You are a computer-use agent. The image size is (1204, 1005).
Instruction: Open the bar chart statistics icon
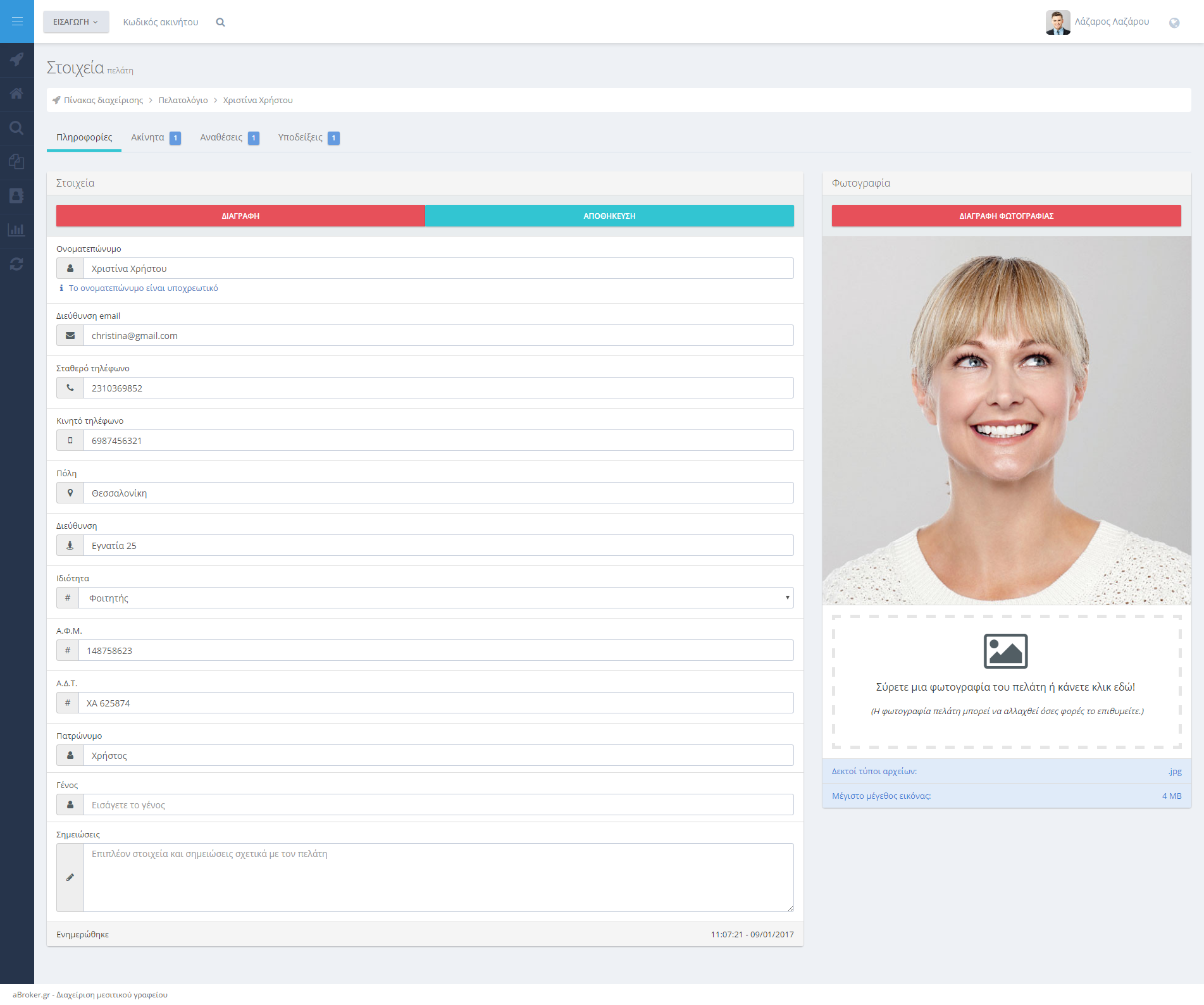point(17,230)
